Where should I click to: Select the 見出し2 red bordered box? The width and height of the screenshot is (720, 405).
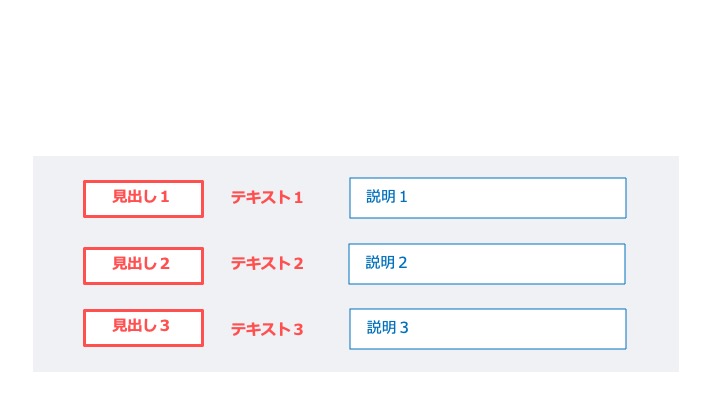[x=143, y=266]
